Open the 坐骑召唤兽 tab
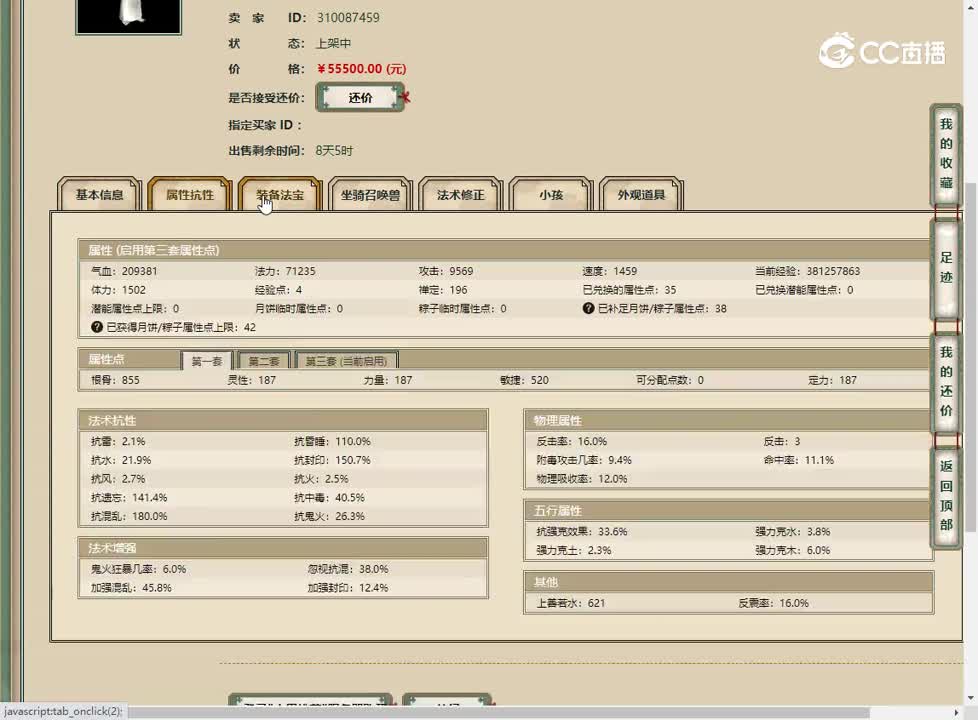The image size is (978, 720). coord(368,196)
